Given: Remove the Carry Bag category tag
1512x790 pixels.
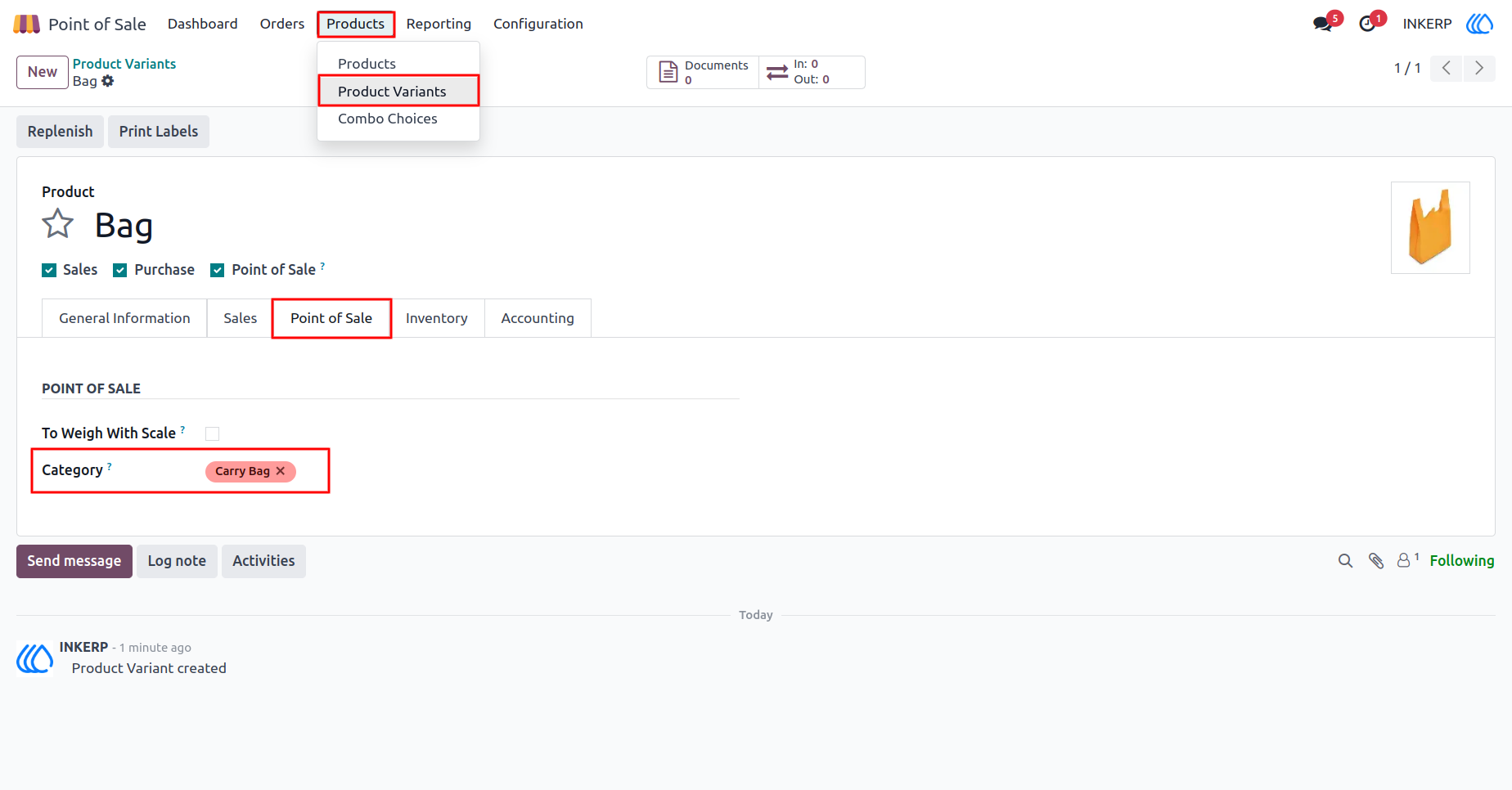Looking at the screenshot, I should click(281, 471).
